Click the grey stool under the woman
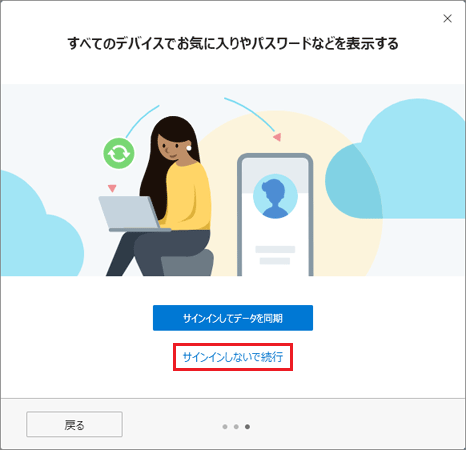This screenshot has width=466, height=450. pyautogui.click(x=187, y=263)
